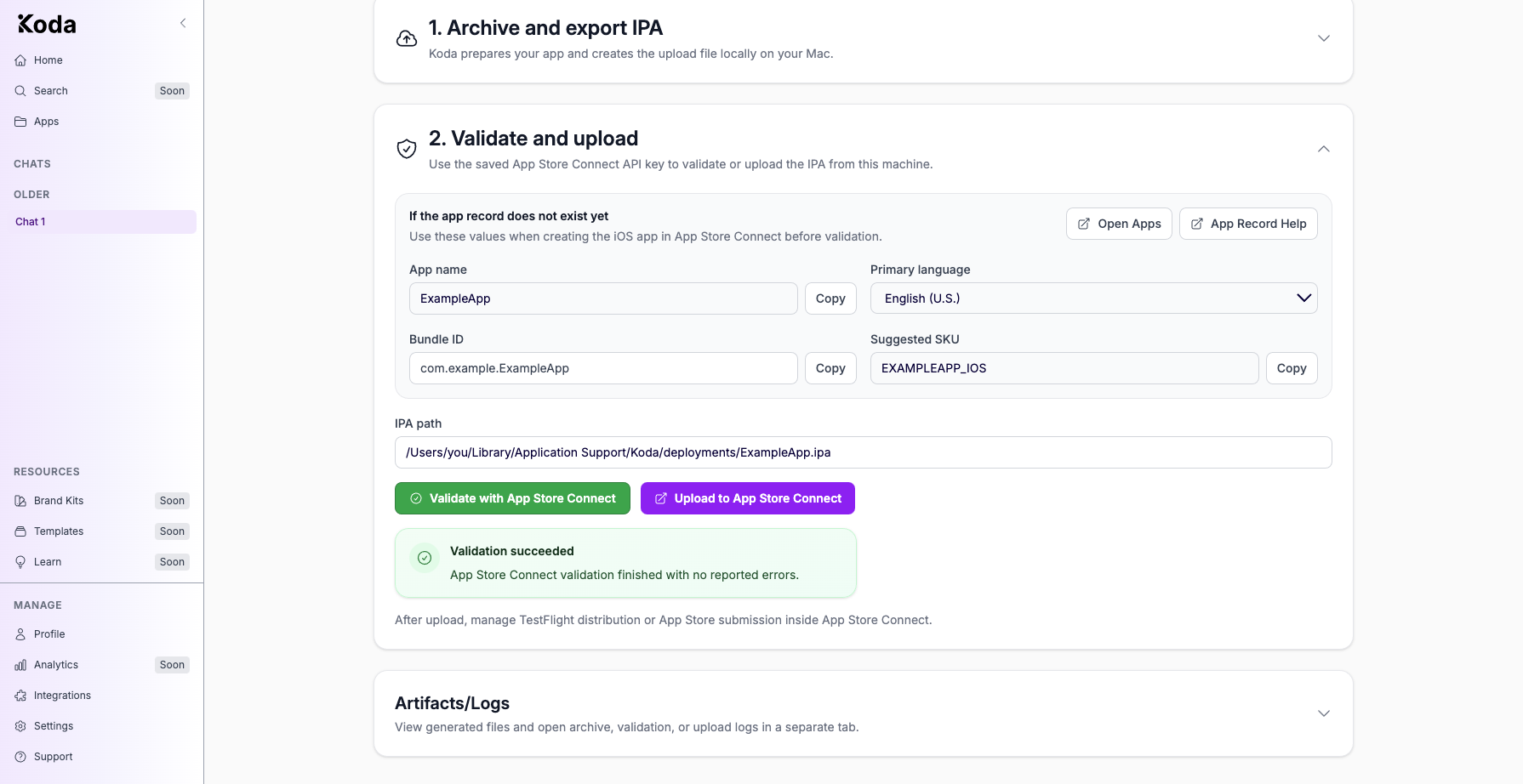Open Profile page
Image resolution: width=1523 pixels, height=784 pixels.
pyautogui.click(x=101, y=634)
